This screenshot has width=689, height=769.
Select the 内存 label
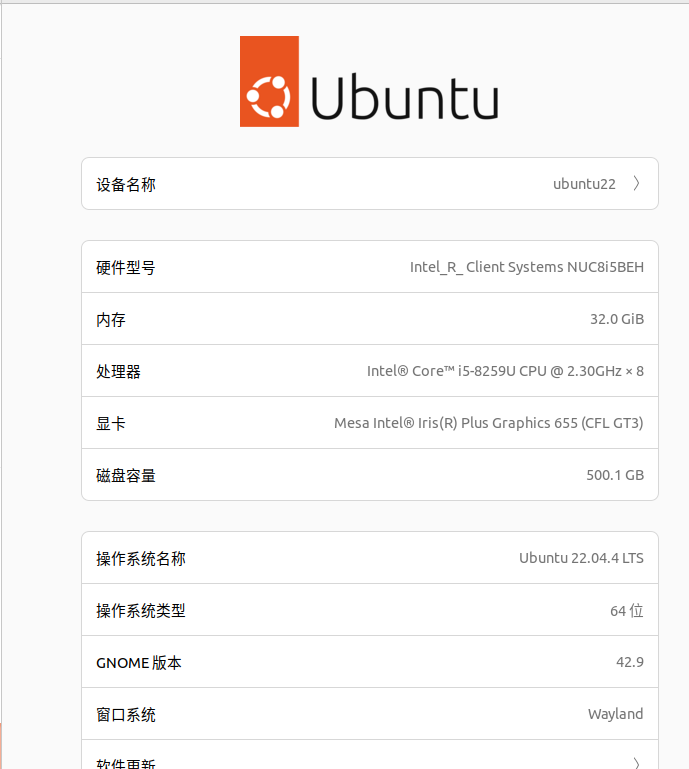[x=111, y=320]
